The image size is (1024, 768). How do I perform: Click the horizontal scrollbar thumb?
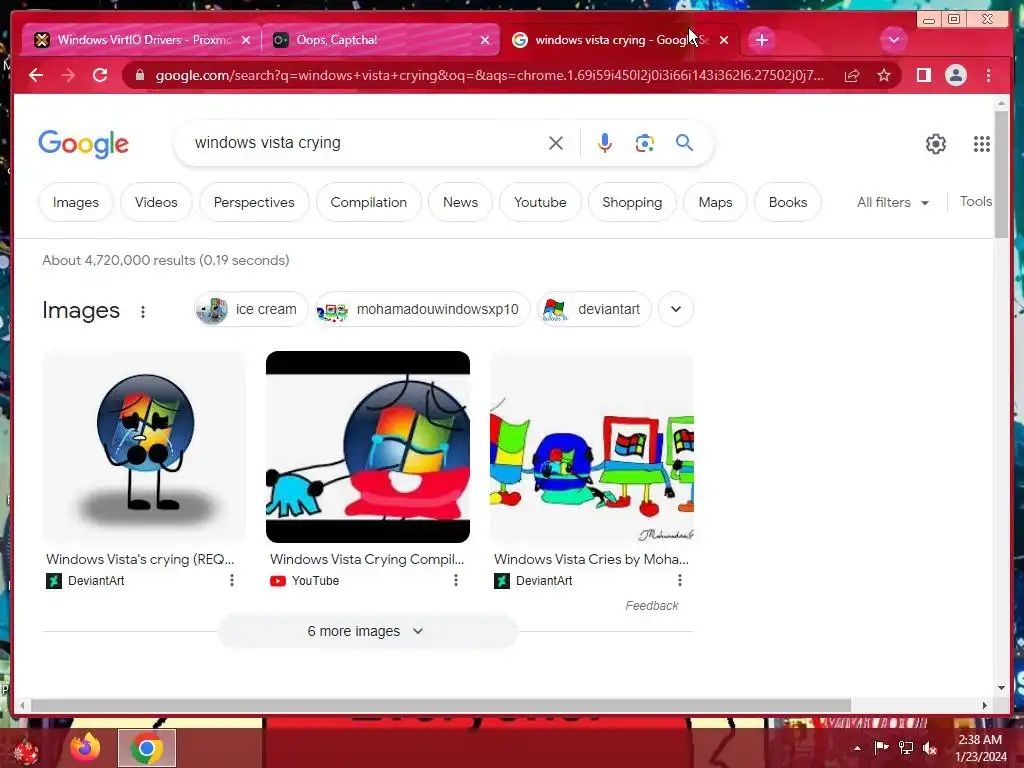click(441, 705)
